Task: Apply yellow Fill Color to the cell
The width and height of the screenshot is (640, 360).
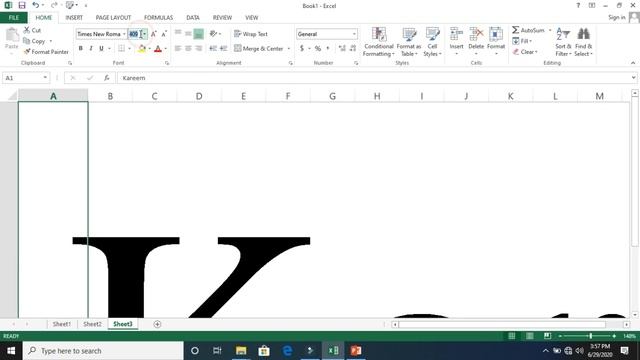Action: [x=142, y=49]
